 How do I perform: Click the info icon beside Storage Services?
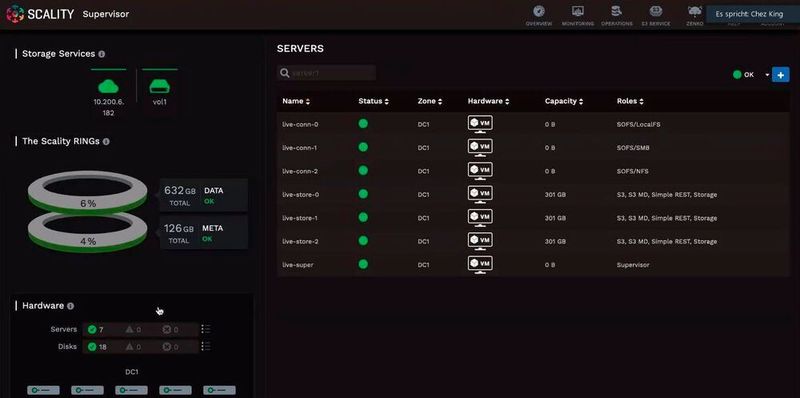tap(102, 54)
